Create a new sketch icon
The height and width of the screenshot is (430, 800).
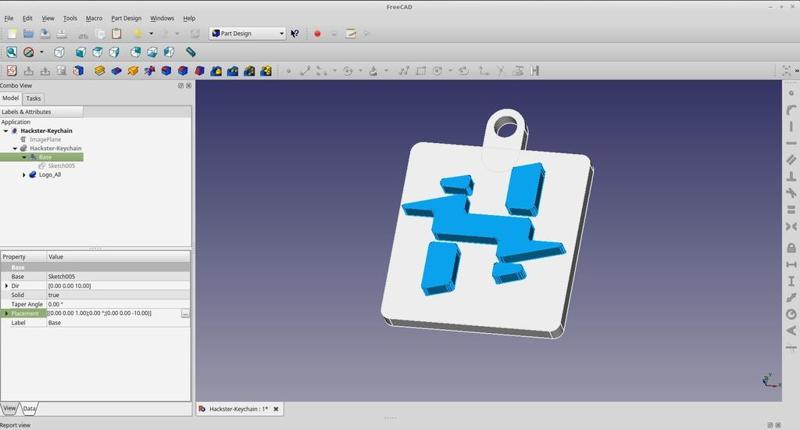[x=12, y=71]
